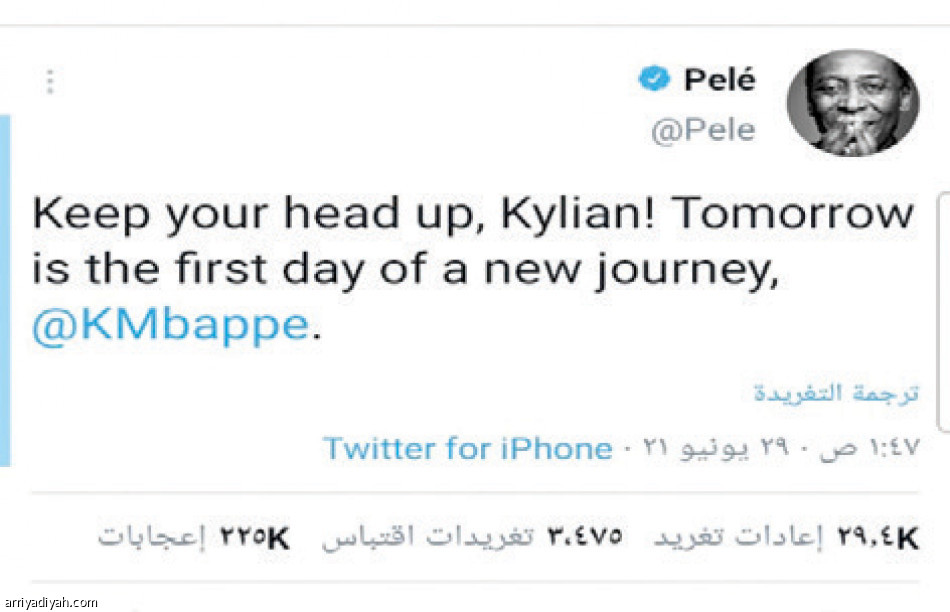Click ترجمة التغريدة translate link
Viewport: 950px width, 612px height.
pos(836,392)
